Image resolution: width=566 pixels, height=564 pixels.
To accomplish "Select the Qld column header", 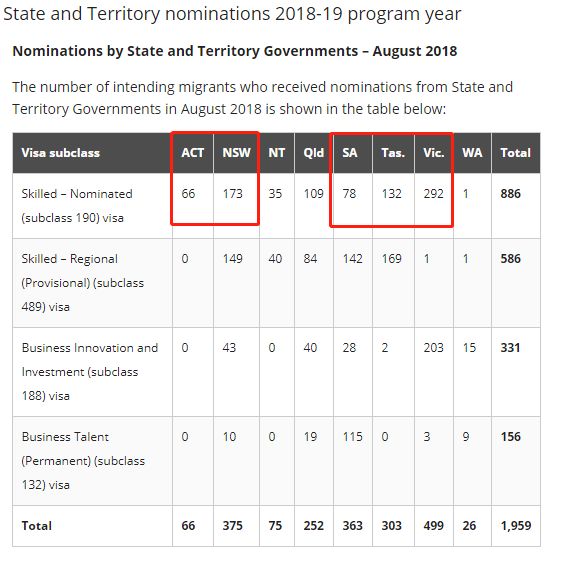I will [314, 153].
